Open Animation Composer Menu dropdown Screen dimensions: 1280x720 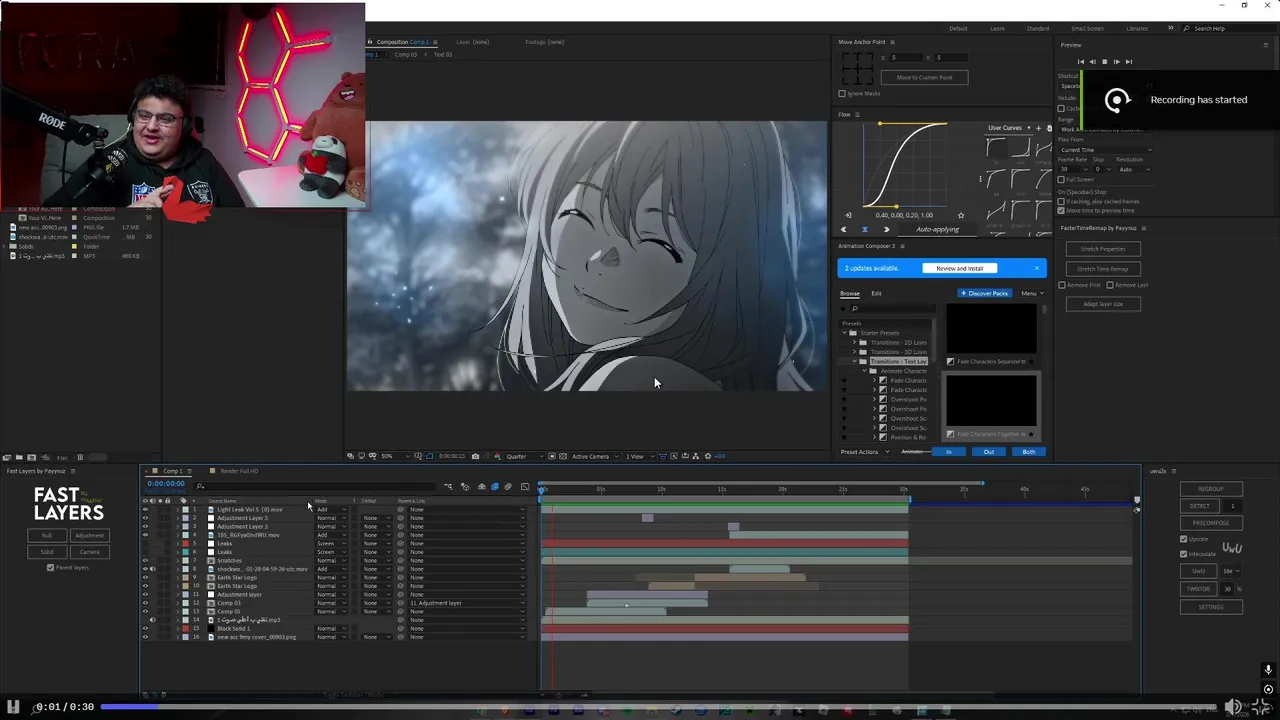pos(1032,293)
